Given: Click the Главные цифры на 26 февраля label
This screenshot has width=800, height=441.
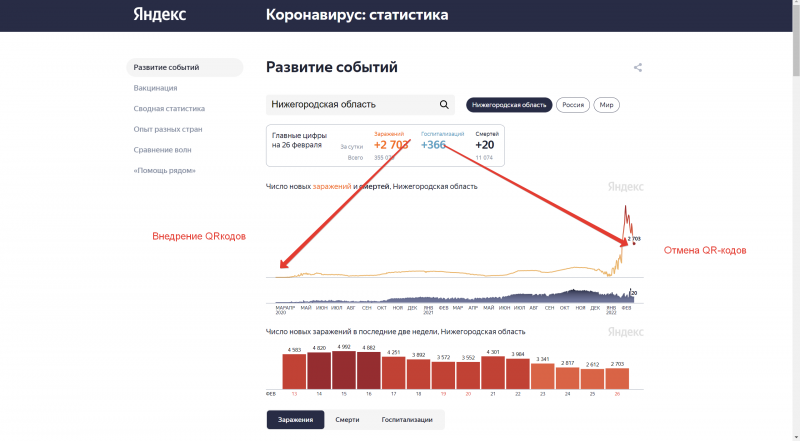Looking at the screenshot, I should coord(299,140).
